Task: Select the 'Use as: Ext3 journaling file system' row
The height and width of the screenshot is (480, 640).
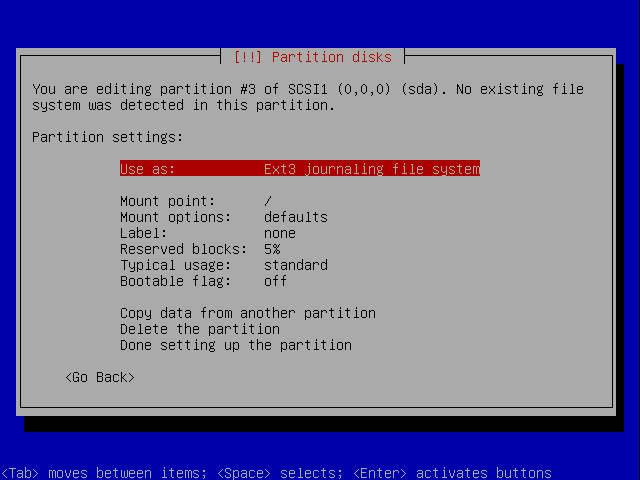Action: [300, 169]
